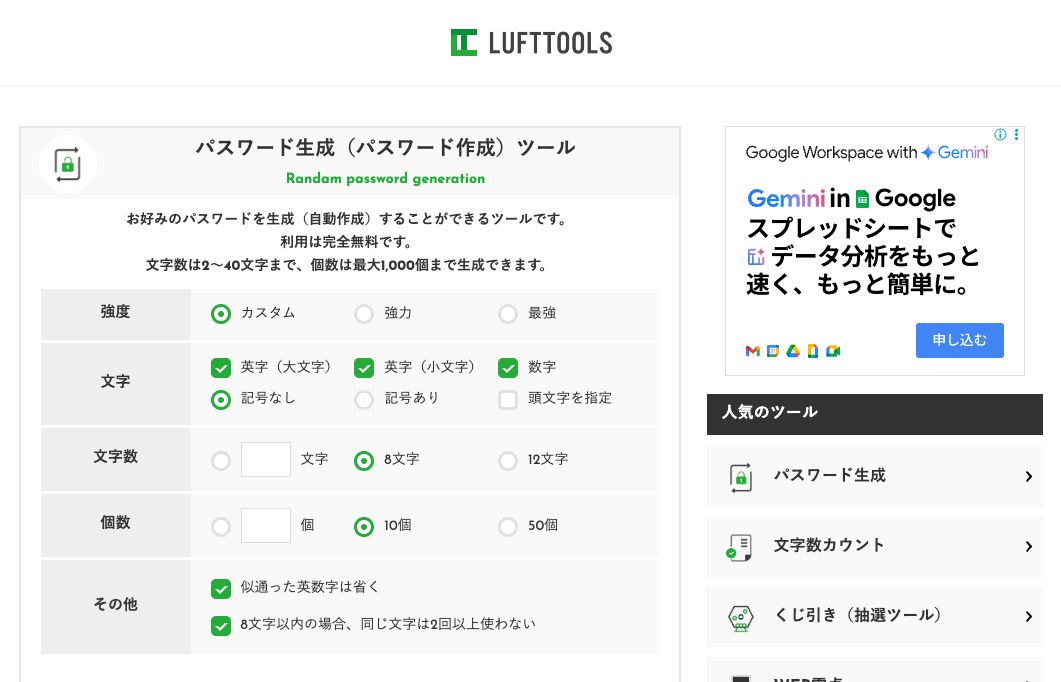Viewport: 1061px width, 682px height.
Task: Click the padlock icon beside the tool title
Action: coord(68,164)
